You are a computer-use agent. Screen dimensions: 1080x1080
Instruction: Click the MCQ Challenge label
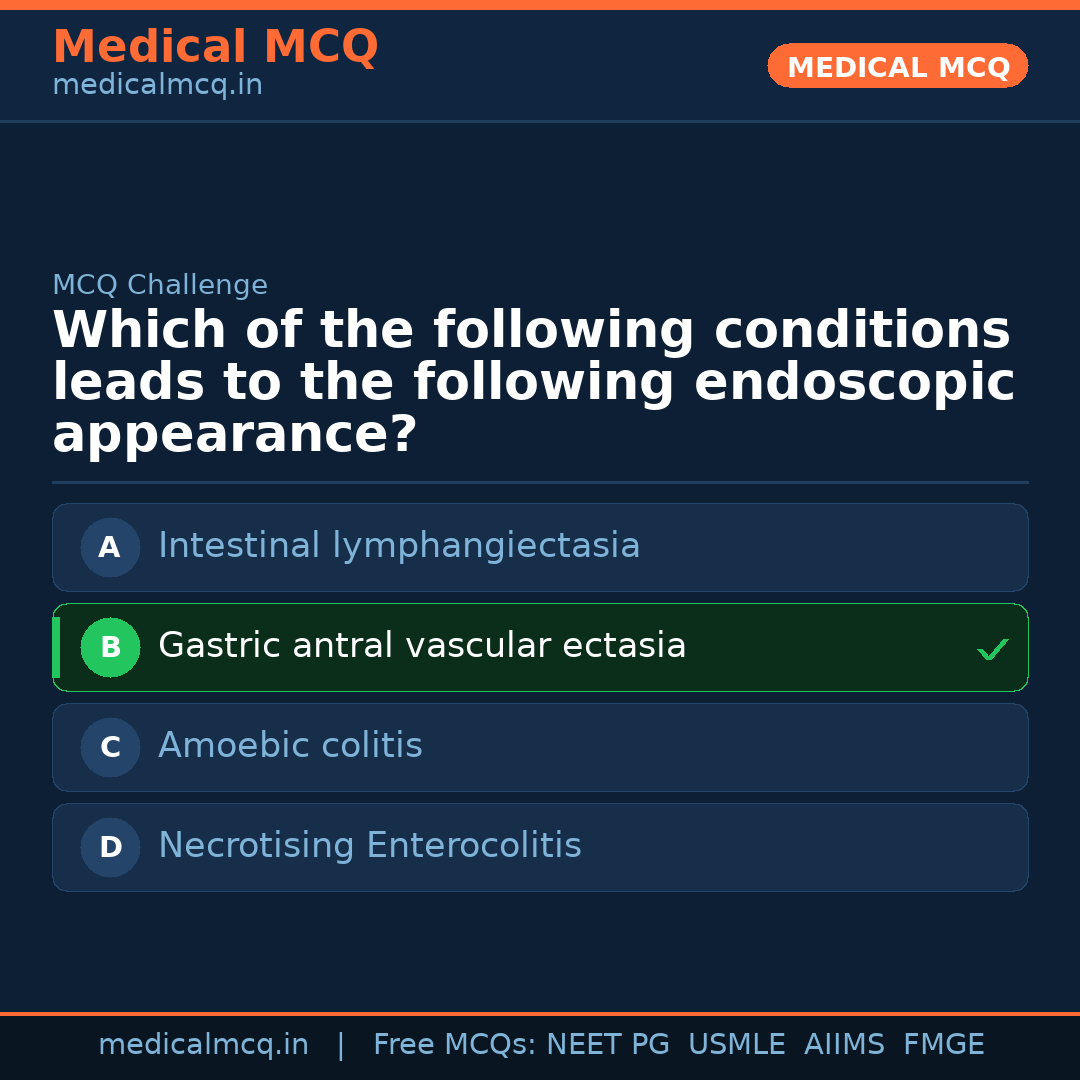pyautogui.click(x=160, y=286)
